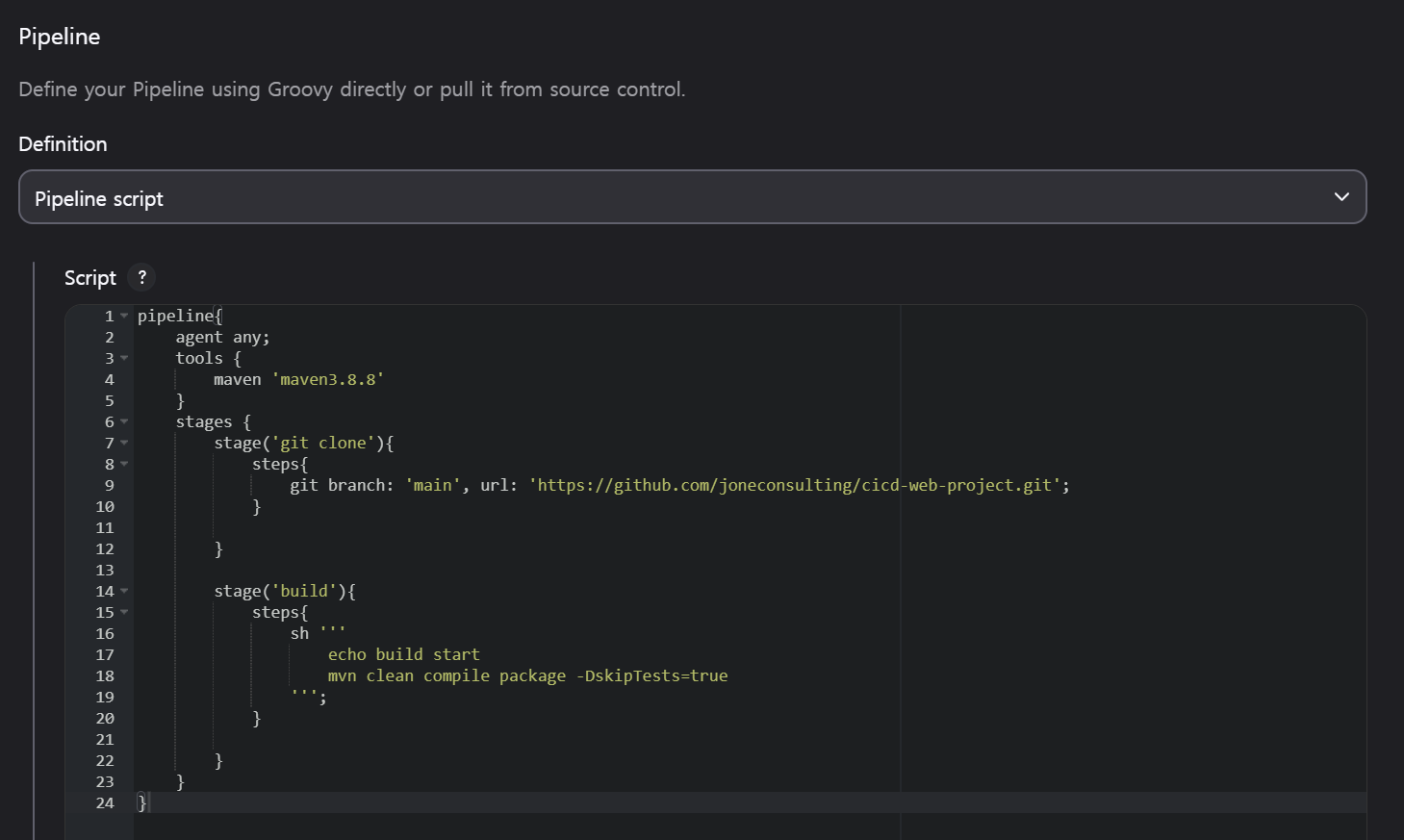Viewport: 1404px width, 840px height.
Task: Place cursor on 'agent any;' line
Action: (x=222, y=337)
